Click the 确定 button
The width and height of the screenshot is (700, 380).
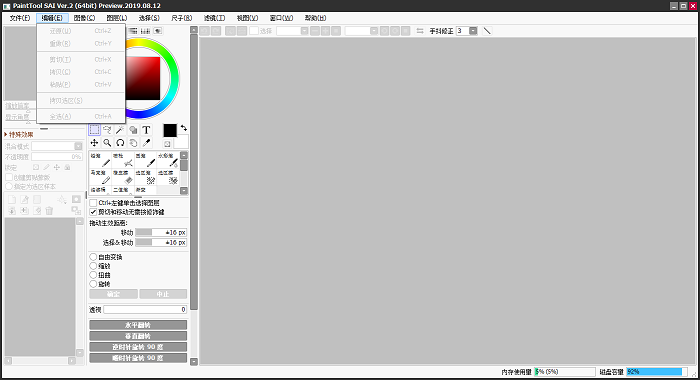point(113,294)
